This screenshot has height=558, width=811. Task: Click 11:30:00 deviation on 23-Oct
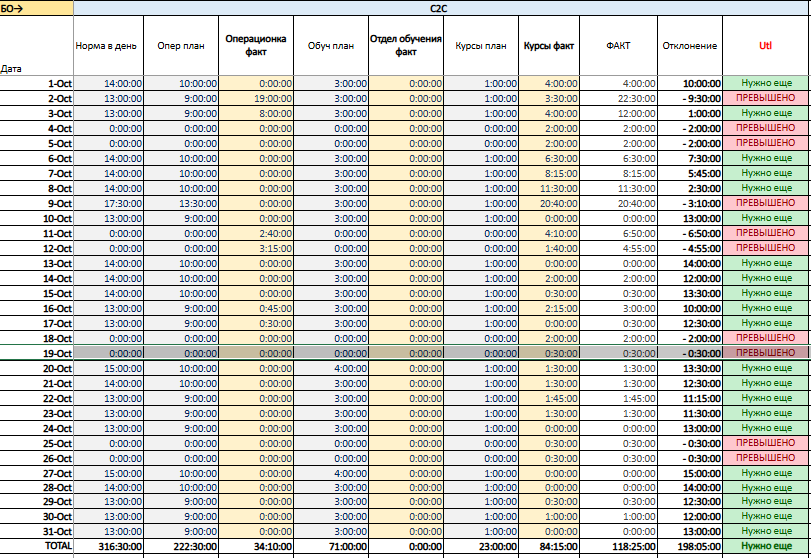[690, 413]
